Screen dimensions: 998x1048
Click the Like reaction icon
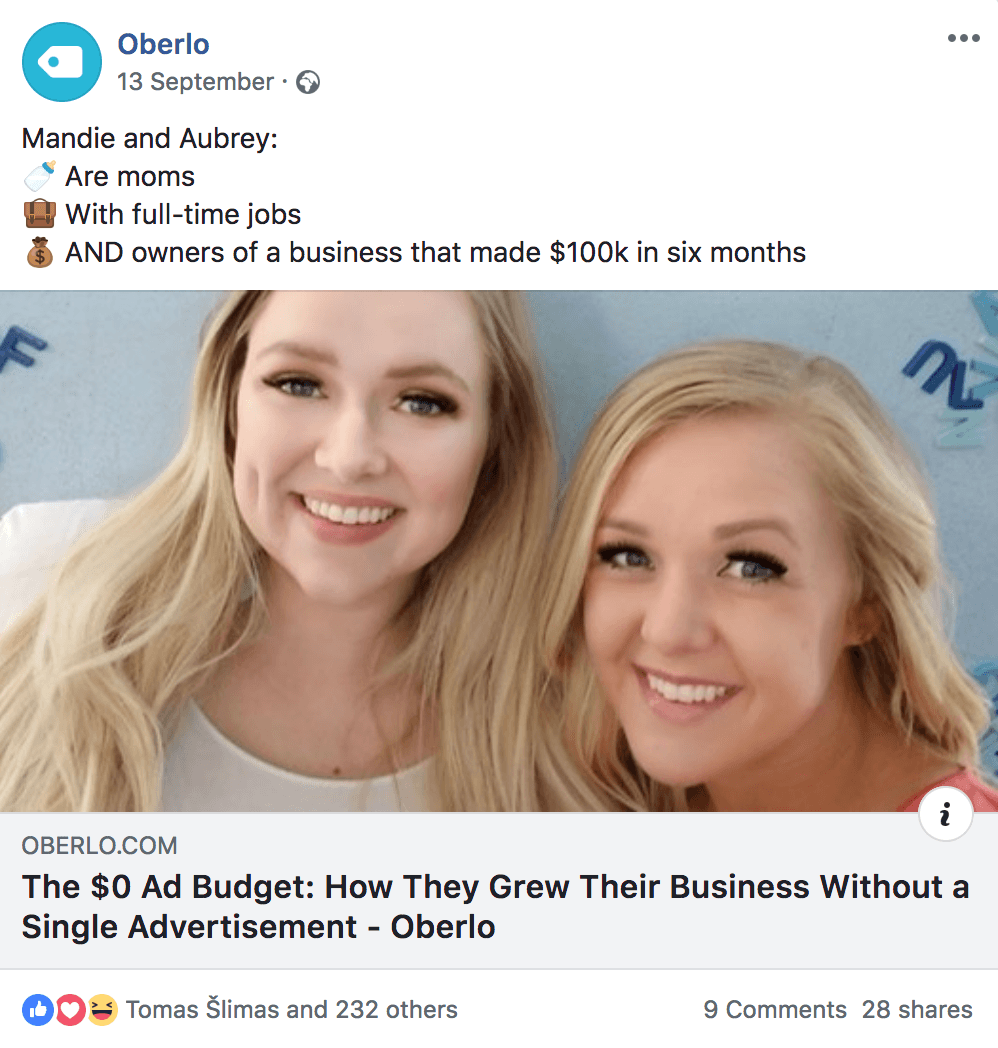[37, 1009]
